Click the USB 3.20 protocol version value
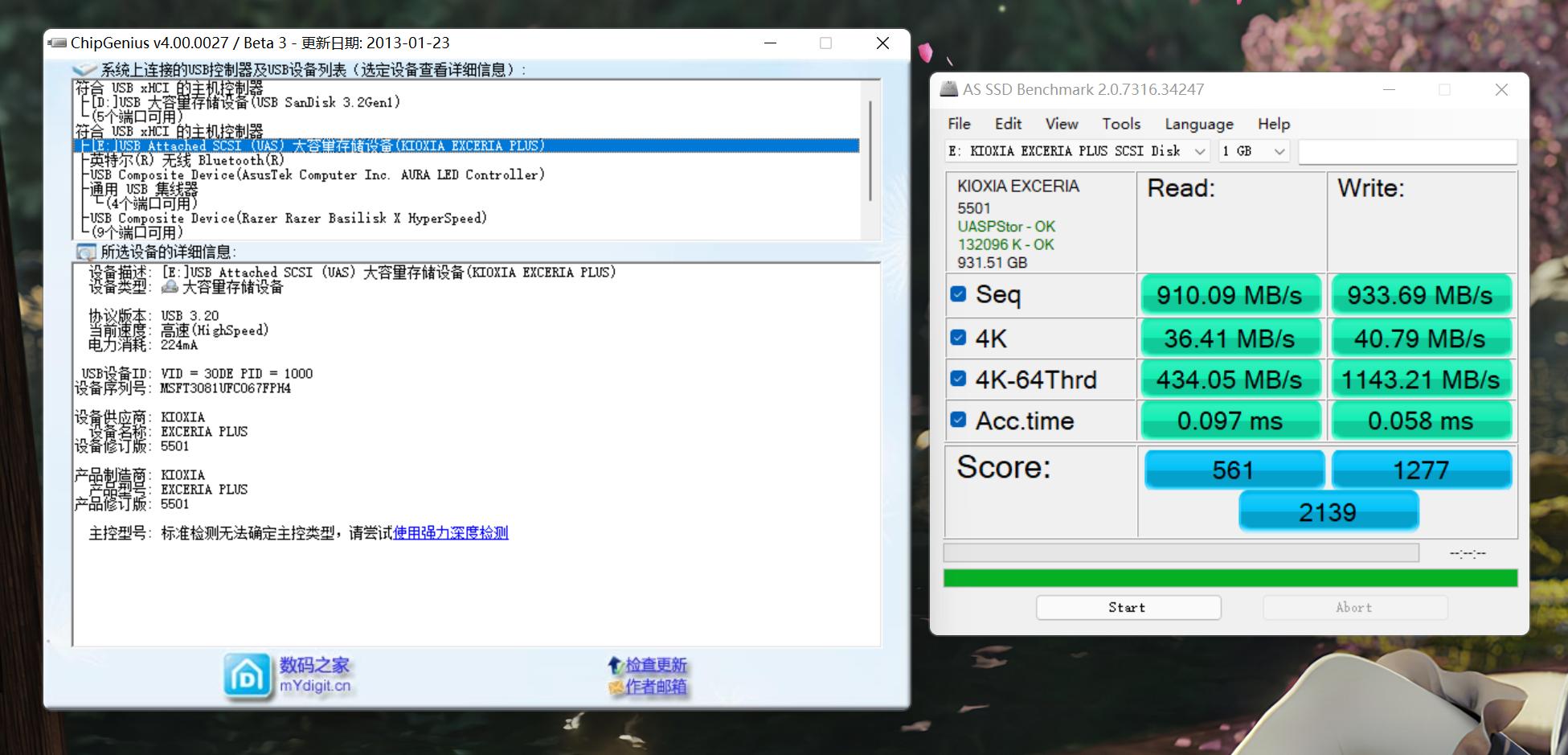The image size is (1568, 755). click(x=190, y=316)
